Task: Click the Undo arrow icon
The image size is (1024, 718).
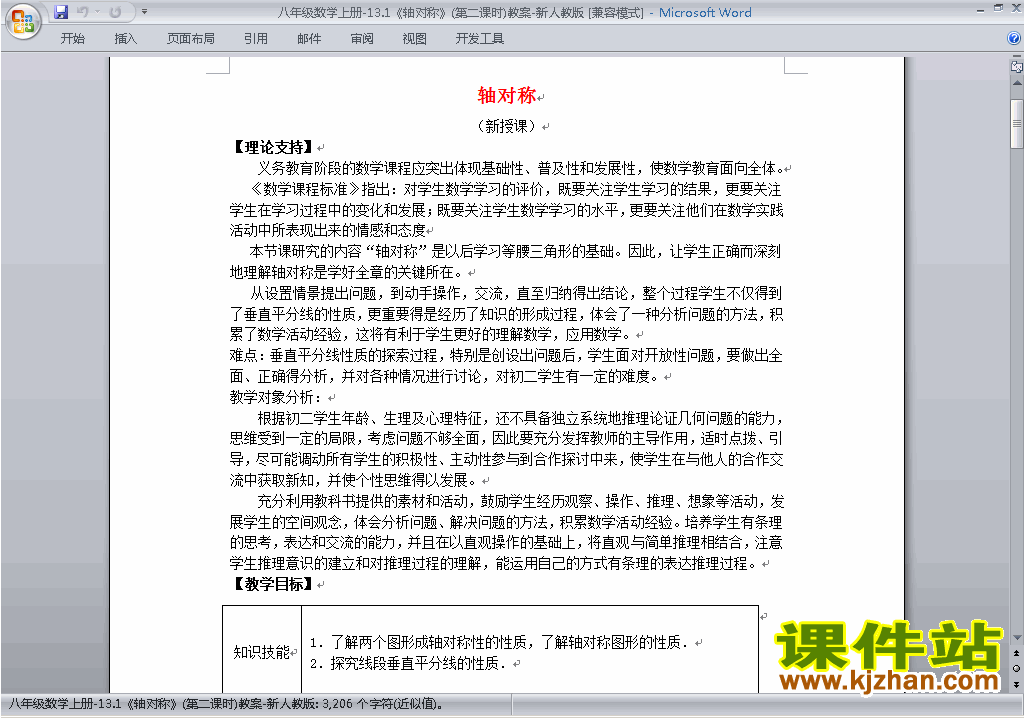Action: pyautogui.click(x=83, y=12)
